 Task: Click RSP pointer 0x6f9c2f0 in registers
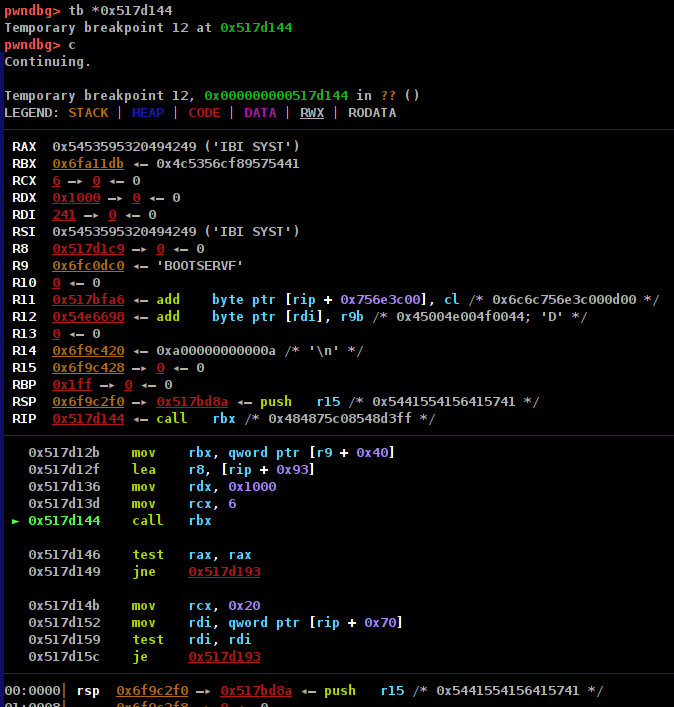88,402
